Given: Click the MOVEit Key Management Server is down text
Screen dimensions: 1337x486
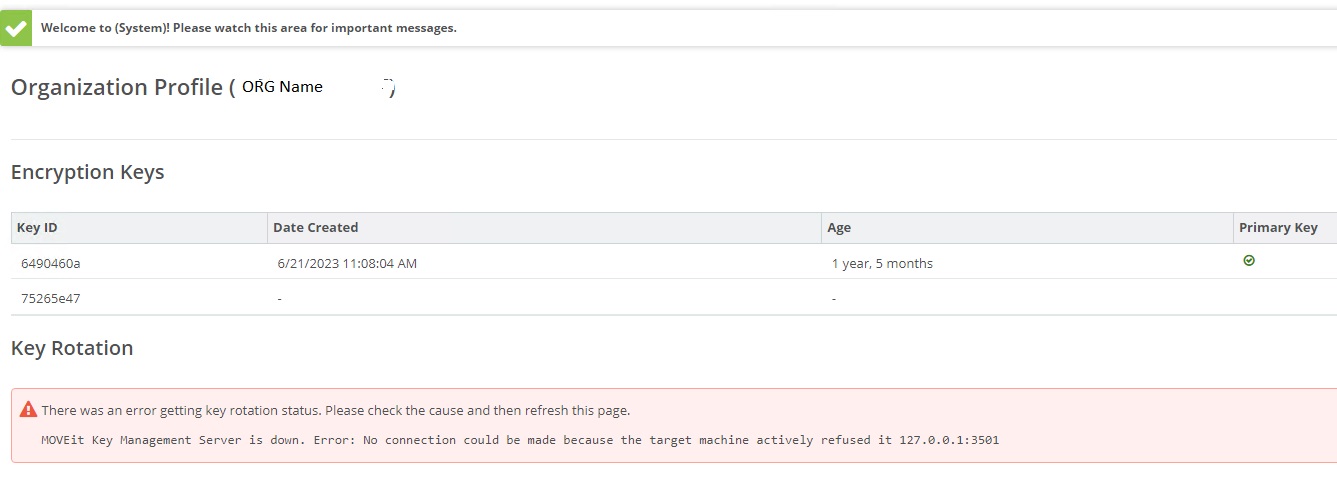Looking at the screenshot, I should tap(520, 440).
